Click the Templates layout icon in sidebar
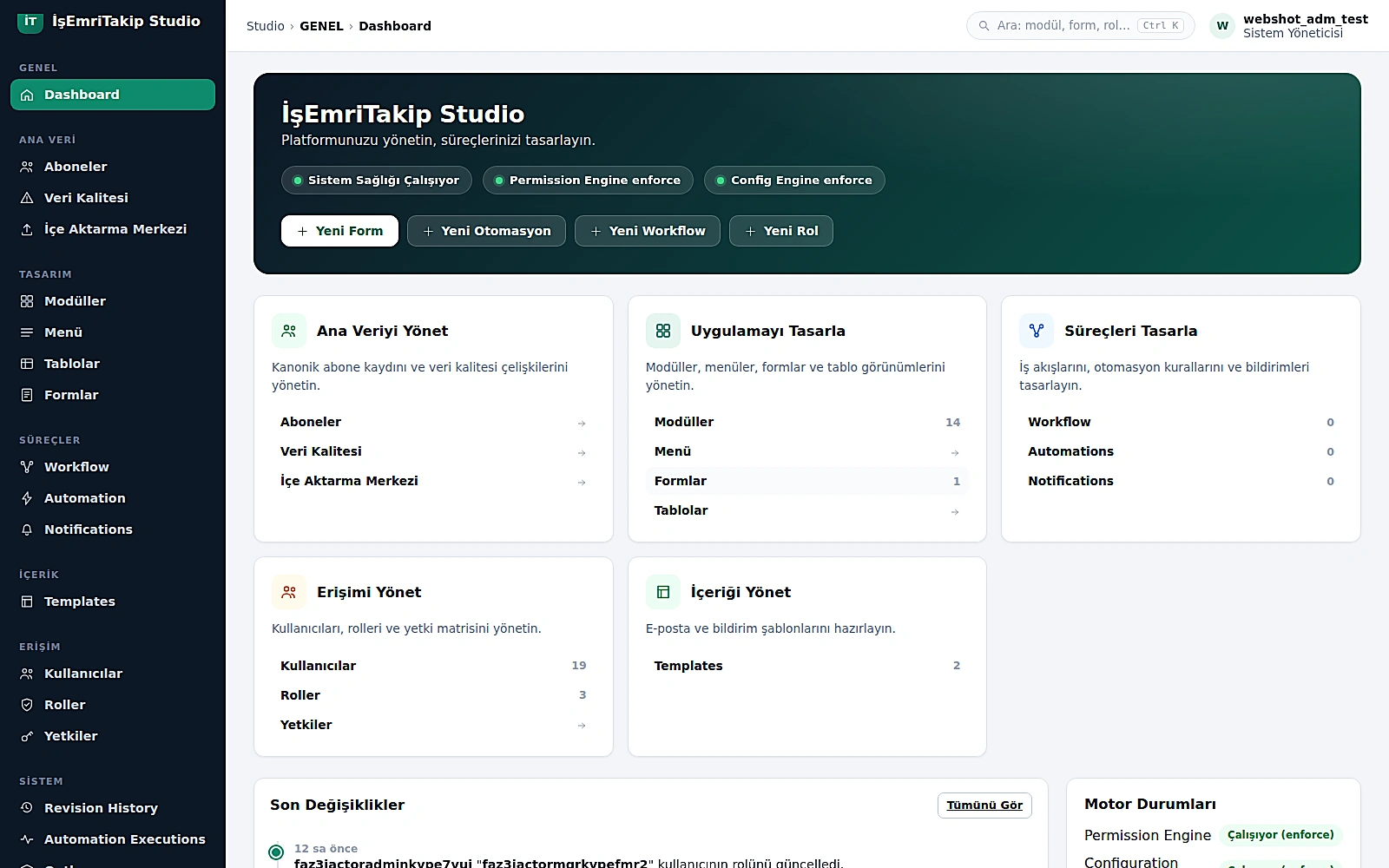 pyautogui.click(x=27, y=602)
